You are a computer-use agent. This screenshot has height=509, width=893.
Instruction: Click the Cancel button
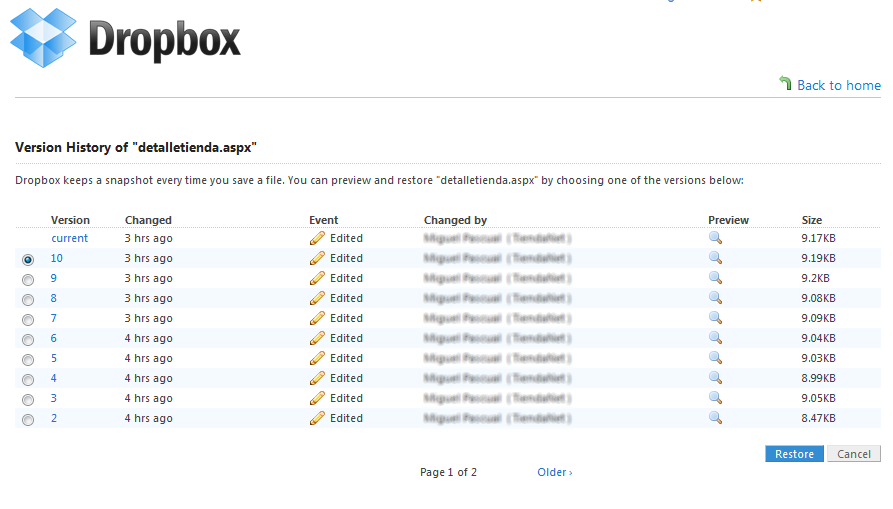click(854, 454)
